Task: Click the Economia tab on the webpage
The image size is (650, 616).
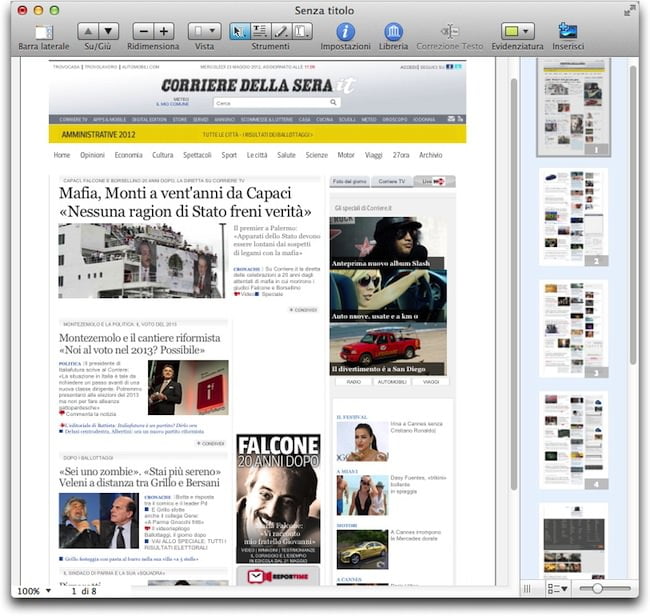Action: click(x=128, y=155)
